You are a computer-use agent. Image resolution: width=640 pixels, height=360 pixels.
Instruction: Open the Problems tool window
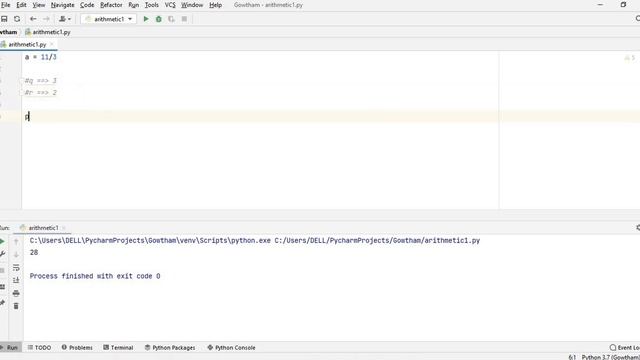(77, 347)
